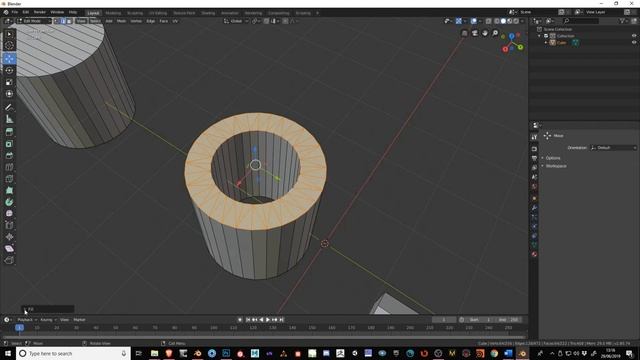Enable vertex select mode
640x360 pixels.
coord(57,21)
